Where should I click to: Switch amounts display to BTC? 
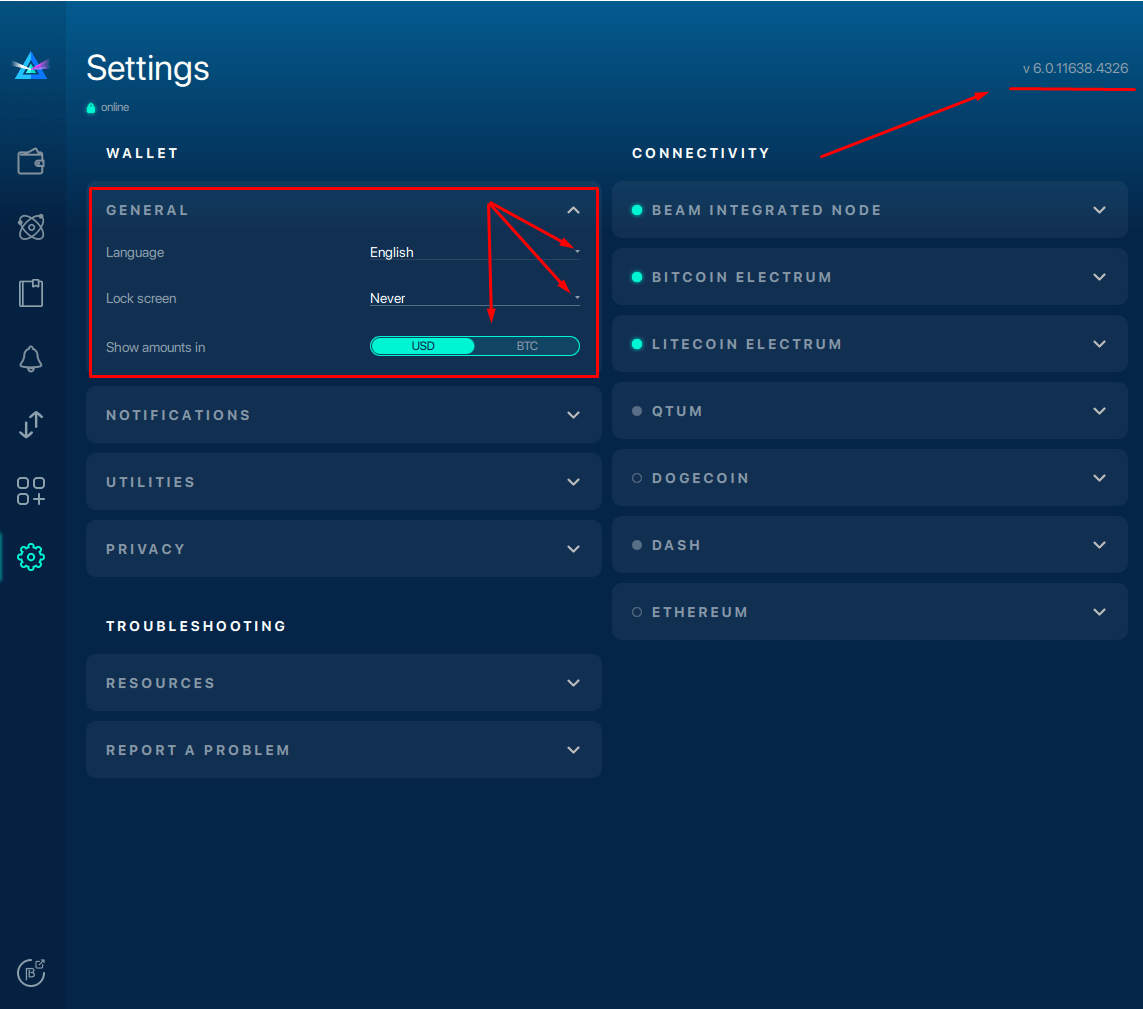point(527,346)
